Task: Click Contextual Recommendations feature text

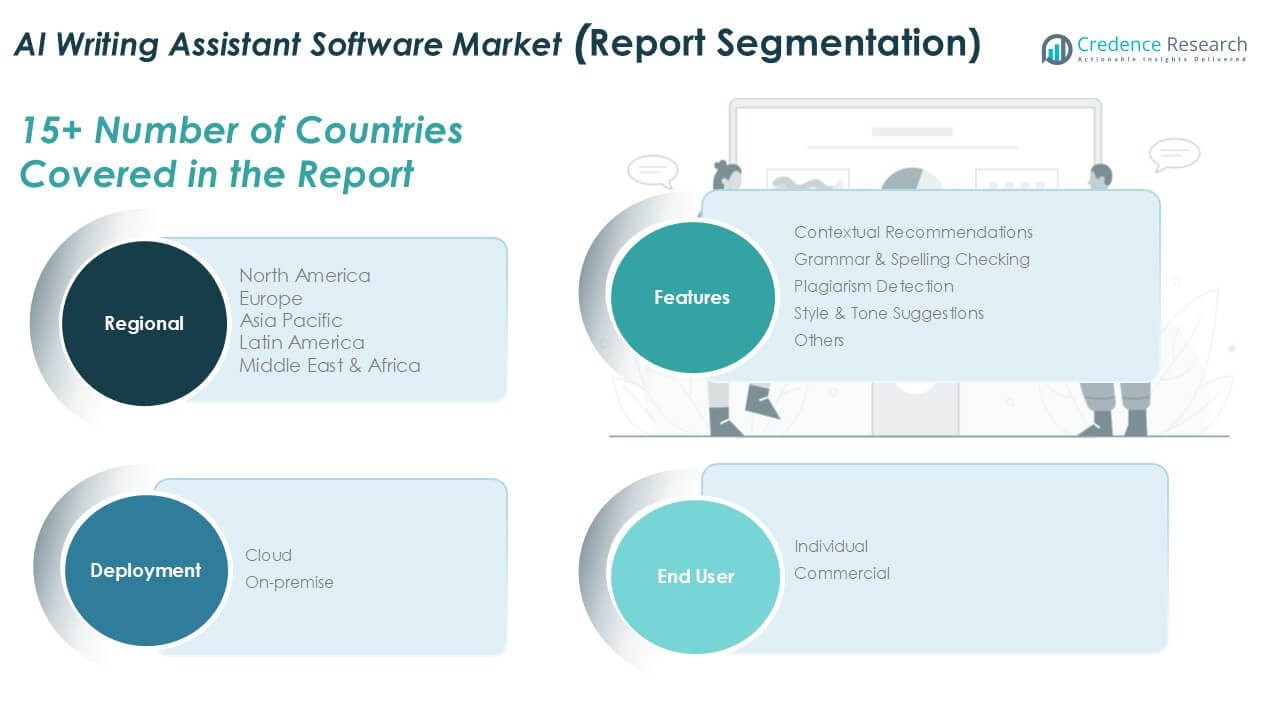Action: pyautogui.click(x=913, y=232)
